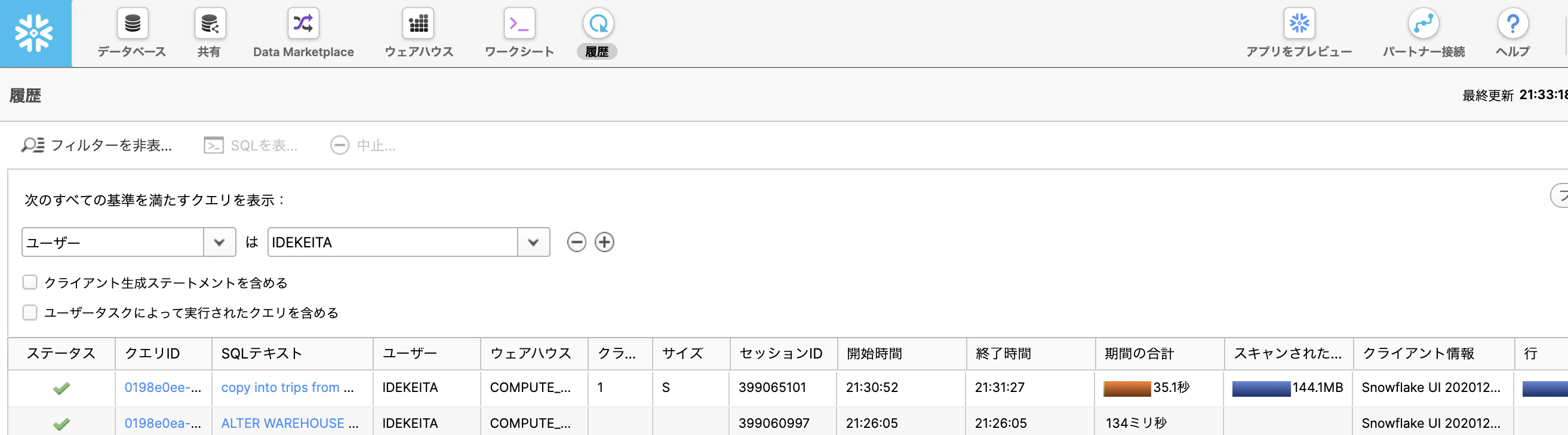The width and height of the screenshot is (1568, 435).
Task: Click the IDEKEITA filter value field
Action: pyautogui.click(x=393, y=242)
